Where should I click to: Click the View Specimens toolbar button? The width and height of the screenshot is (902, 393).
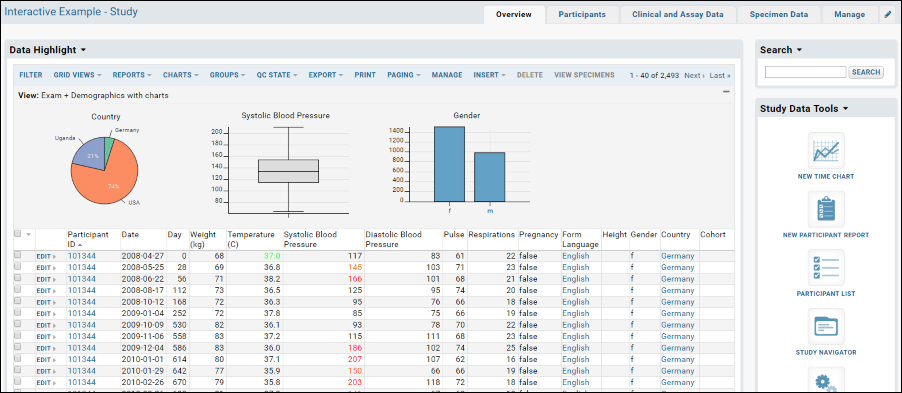point(584,75)
